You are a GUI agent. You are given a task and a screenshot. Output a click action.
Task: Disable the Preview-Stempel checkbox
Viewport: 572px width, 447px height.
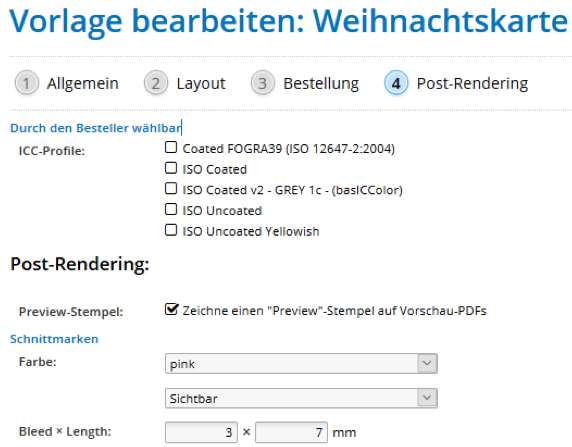tap(171, 309)
